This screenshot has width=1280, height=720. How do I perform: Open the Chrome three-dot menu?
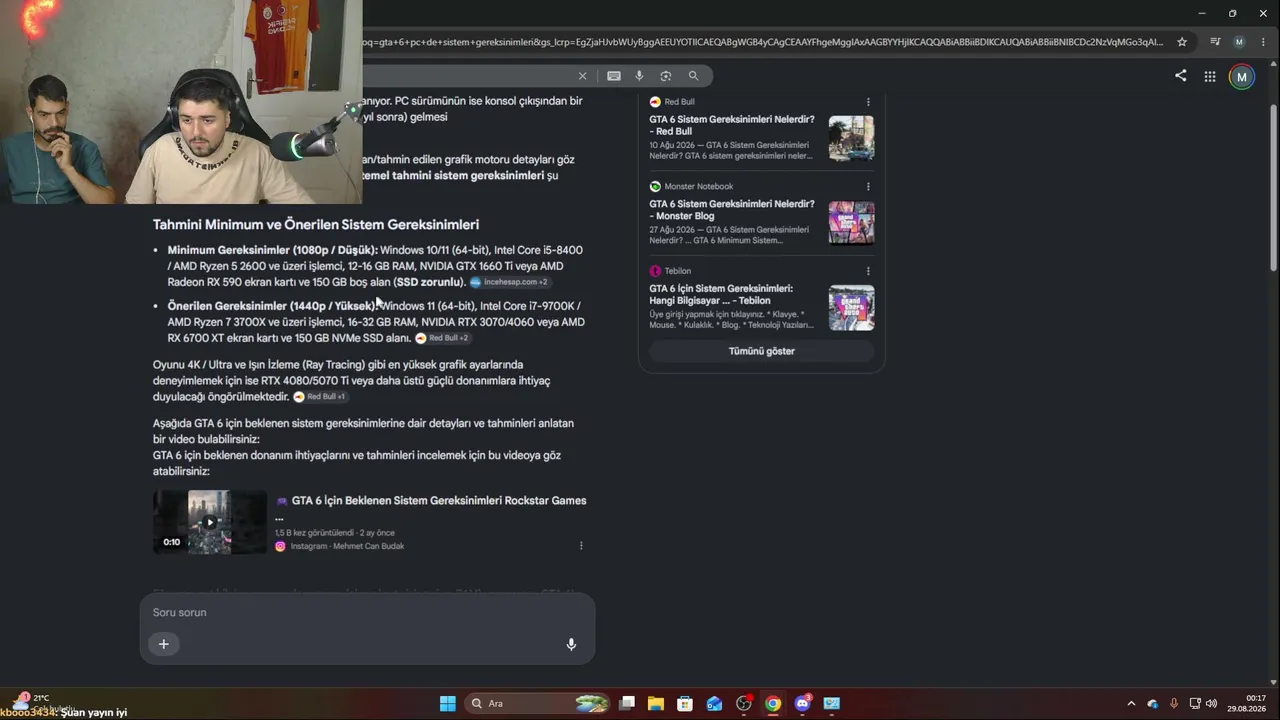click(1263, 42)
